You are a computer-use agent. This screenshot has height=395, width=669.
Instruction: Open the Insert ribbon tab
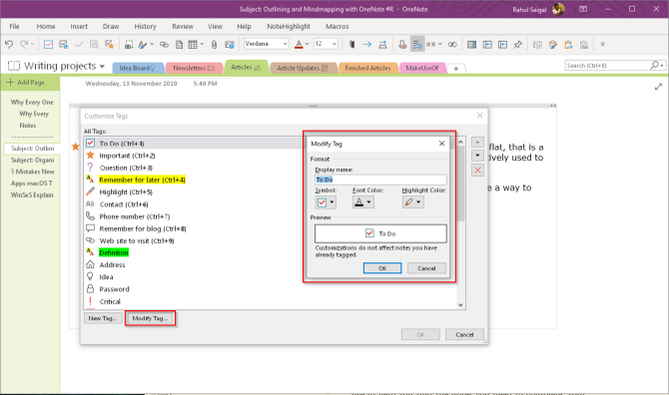[x=79, y=26]
